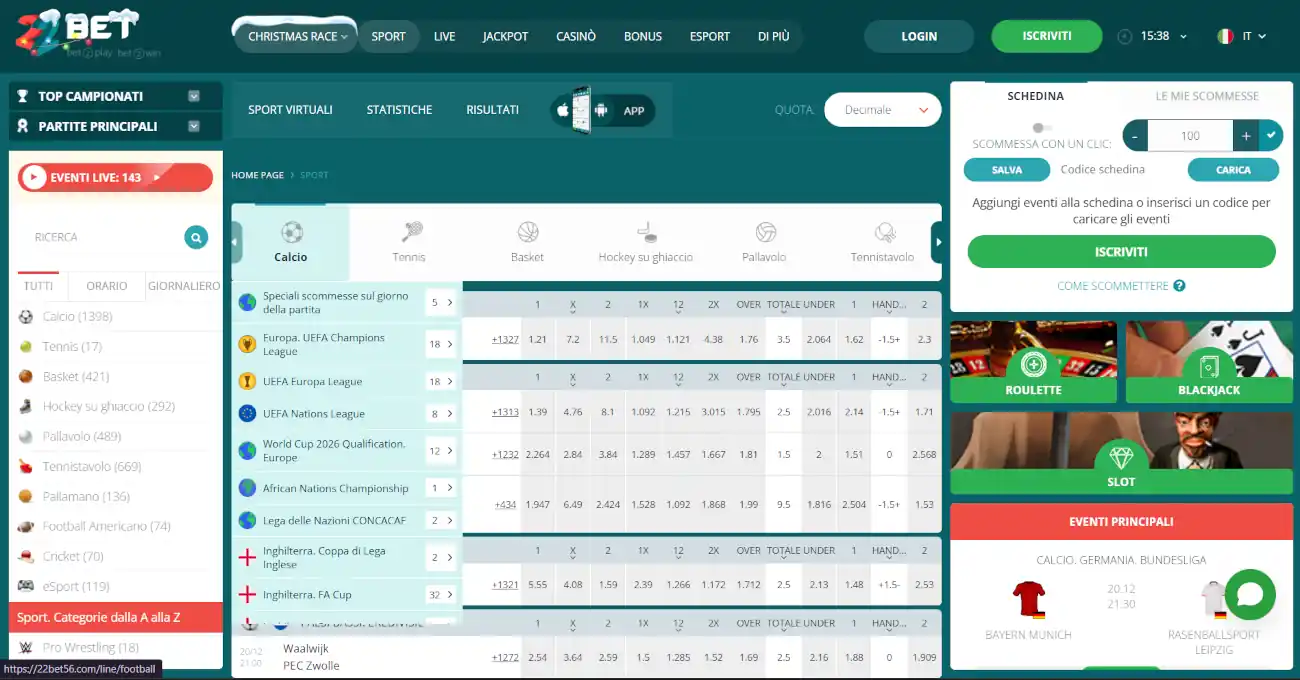Click the play icon in Eventi Live
Viewport: 1300px width, 680px height.
34,177
